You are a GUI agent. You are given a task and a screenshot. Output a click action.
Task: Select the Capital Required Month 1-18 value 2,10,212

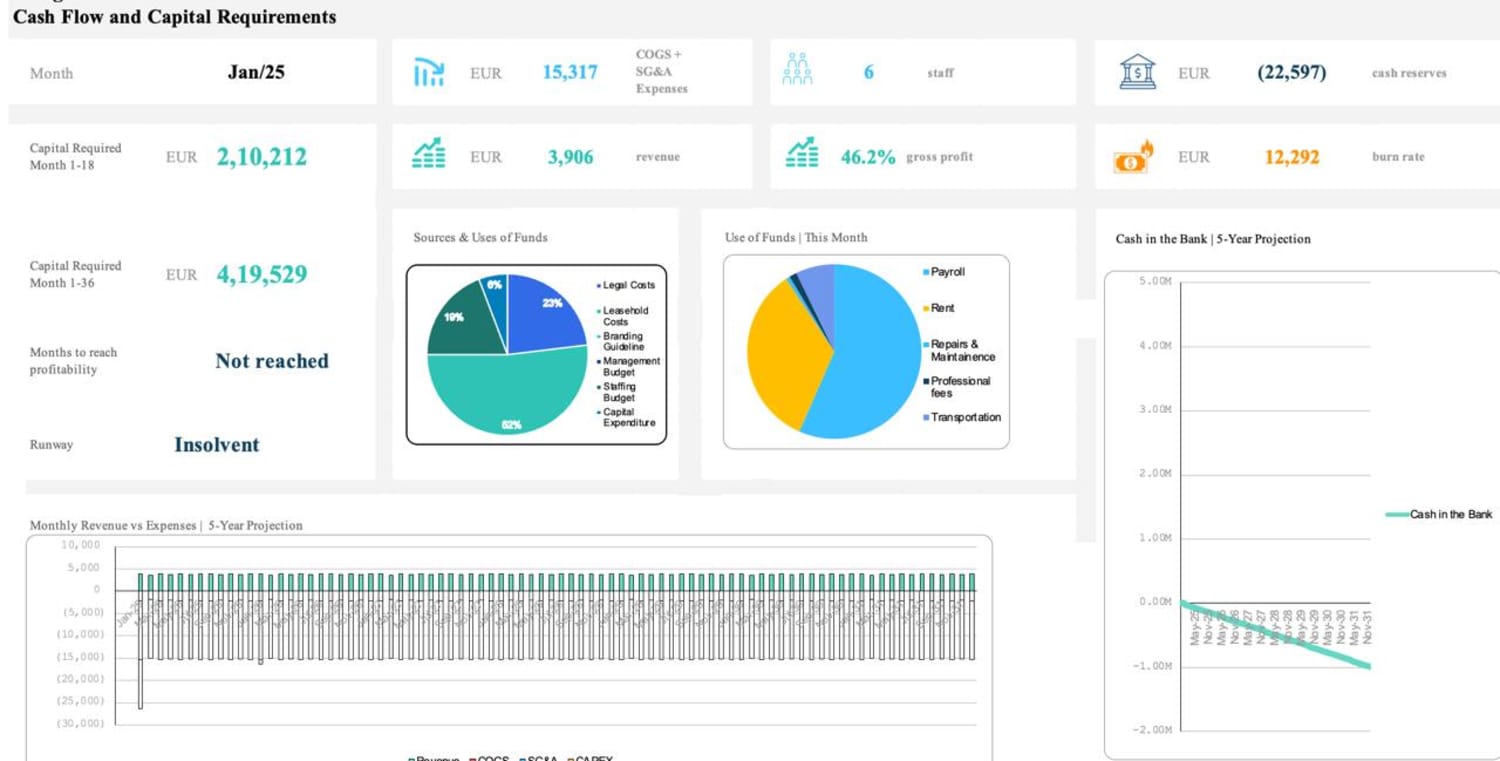[x=262, y=157]
